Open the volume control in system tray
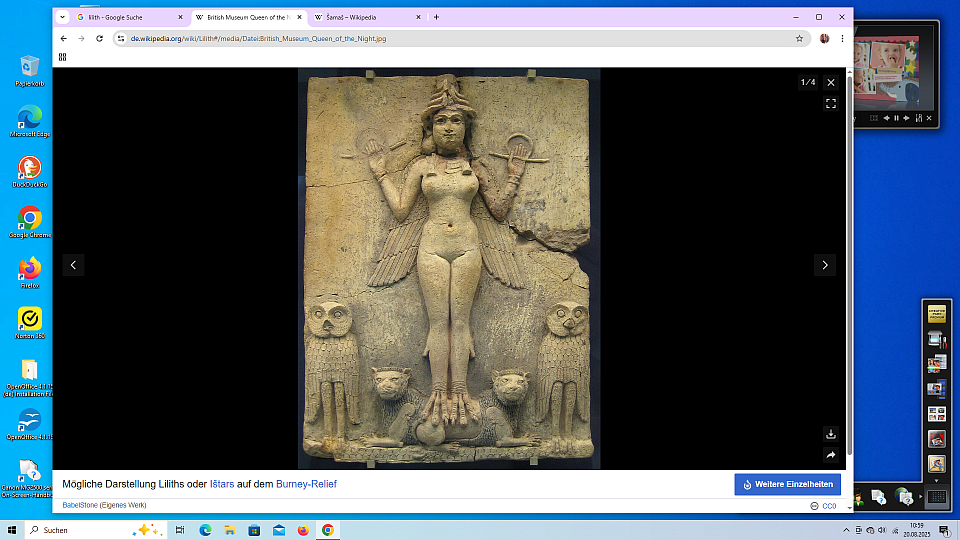960x540 pixels. point(882,530)
